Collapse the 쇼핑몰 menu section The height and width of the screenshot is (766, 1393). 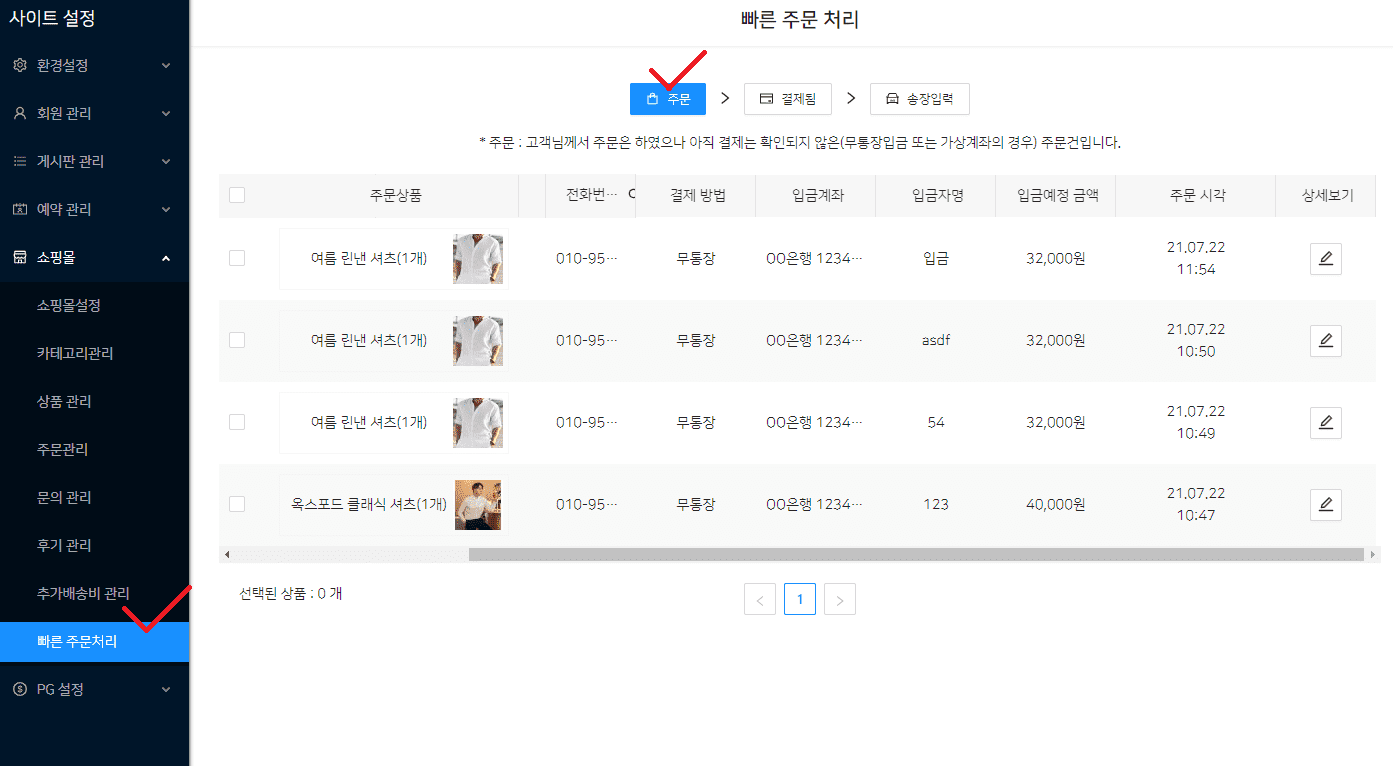(x=166, y=258)
